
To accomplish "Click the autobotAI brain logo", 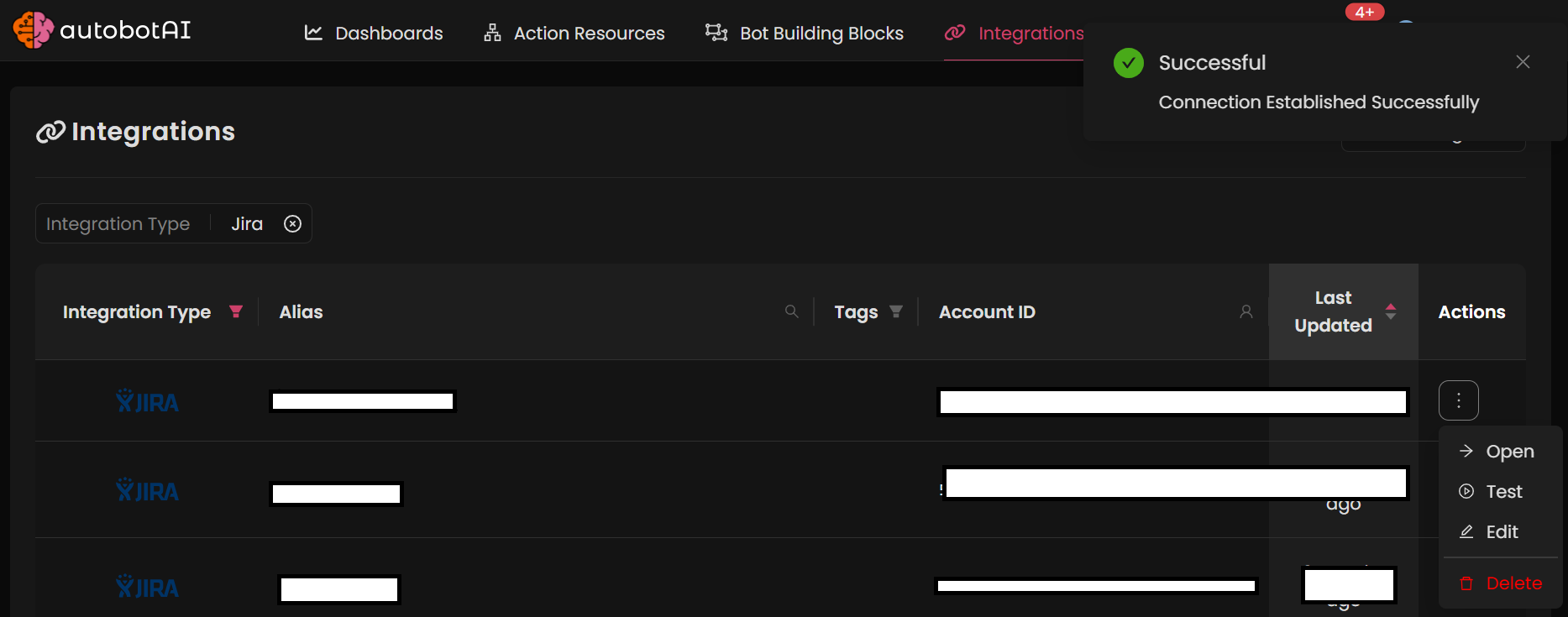I will point(33,30).
